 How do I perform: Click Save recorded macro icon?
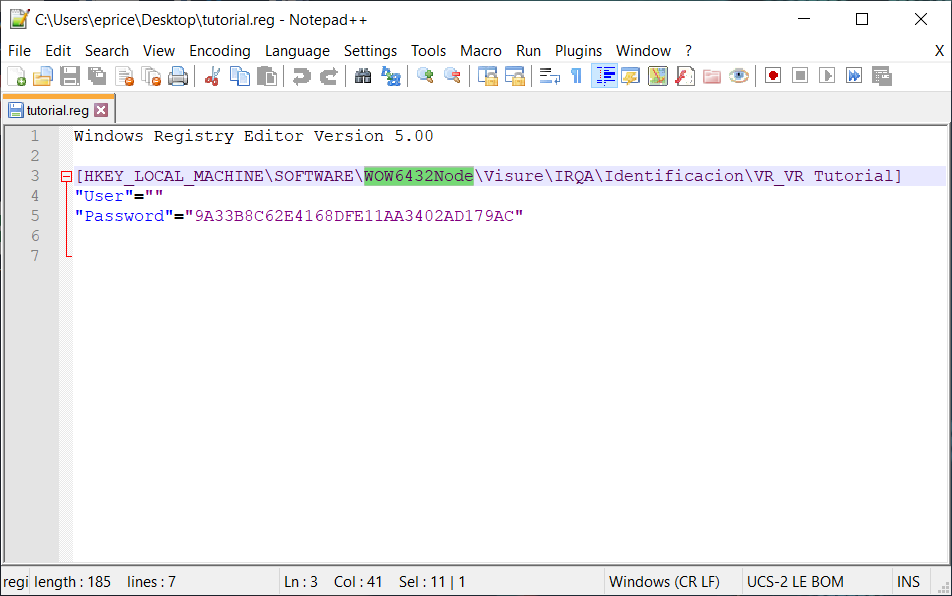coord(882,76)
